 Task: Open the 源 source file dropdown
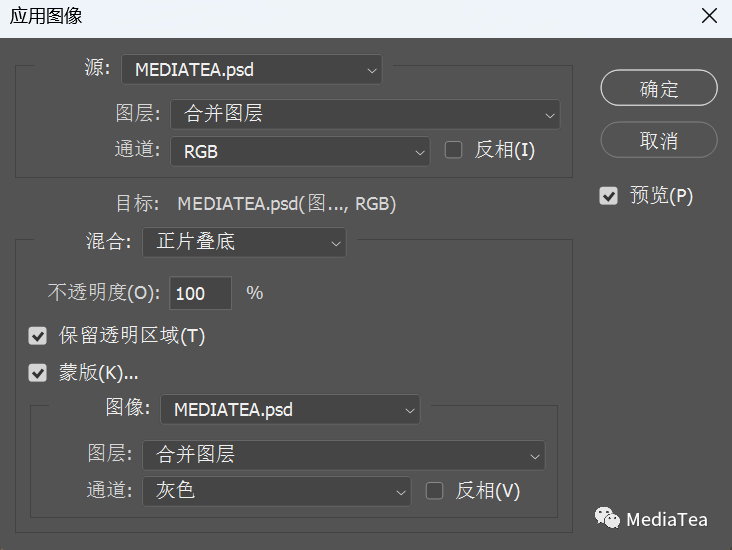(252, 70)
